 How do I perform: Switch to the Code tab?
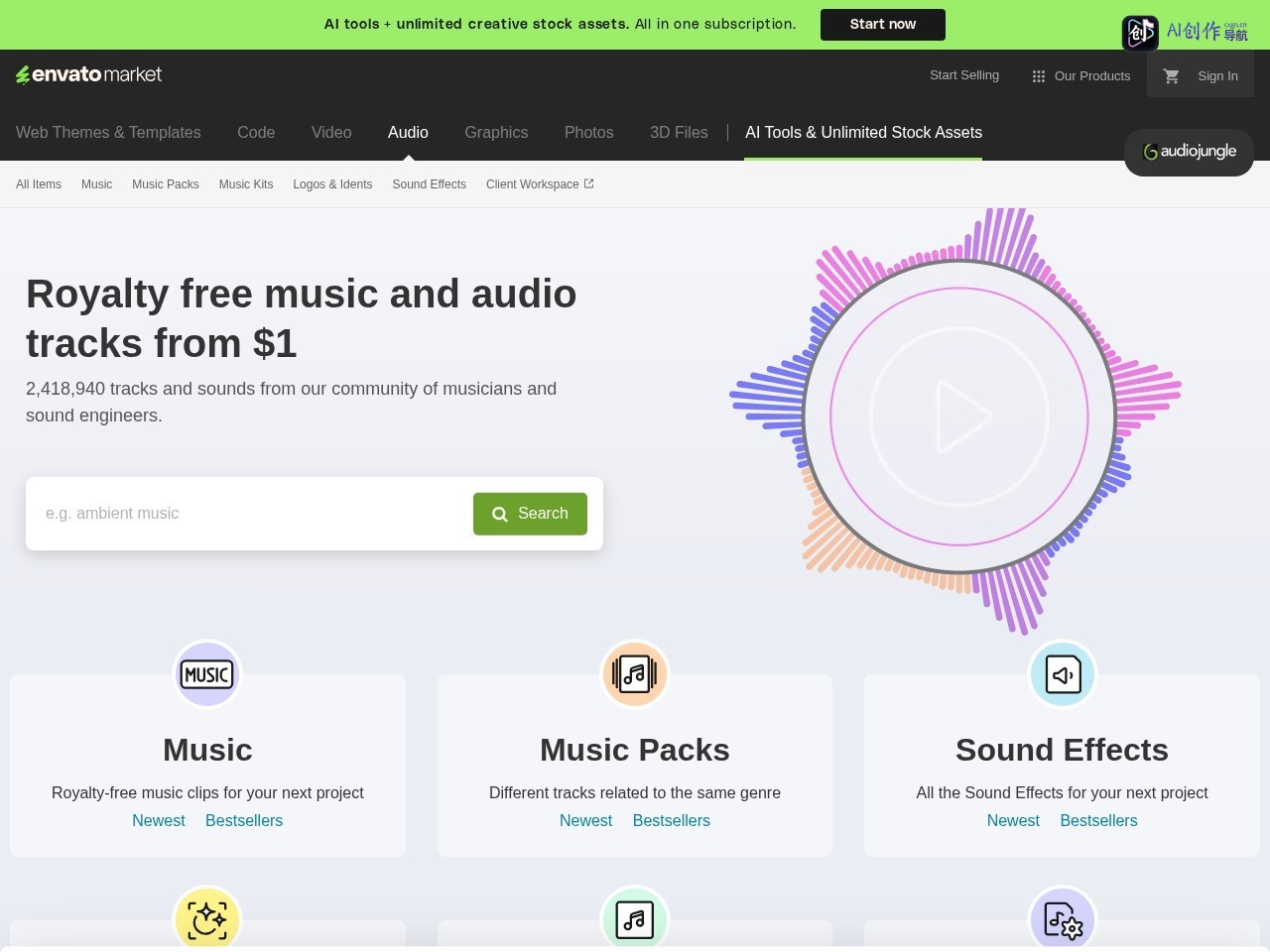click(256, 133)
